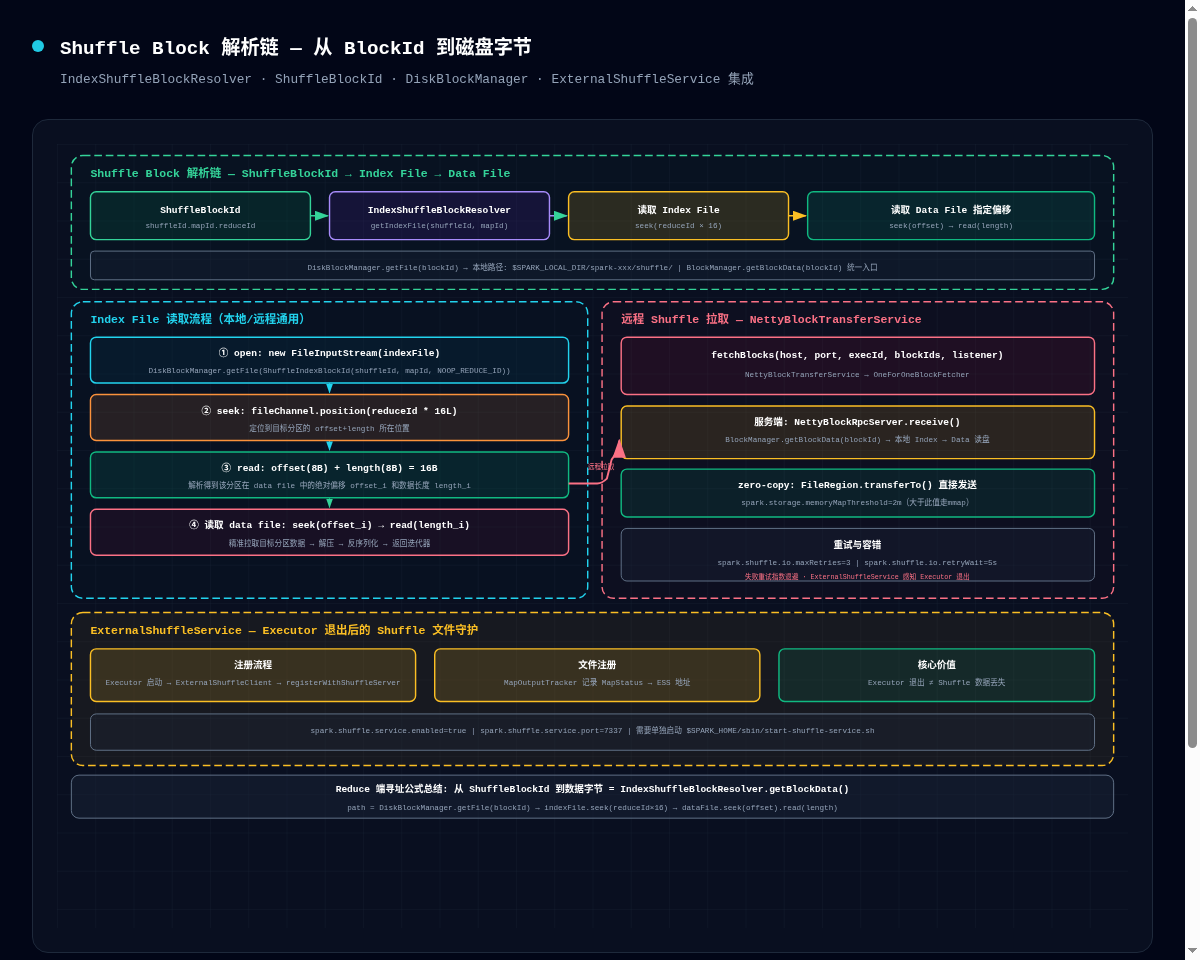The width and height of the screenshot is (1200, 960).
Task: Select the '文件注册' box
Action: pyautogui.click(x=597, y=675)
